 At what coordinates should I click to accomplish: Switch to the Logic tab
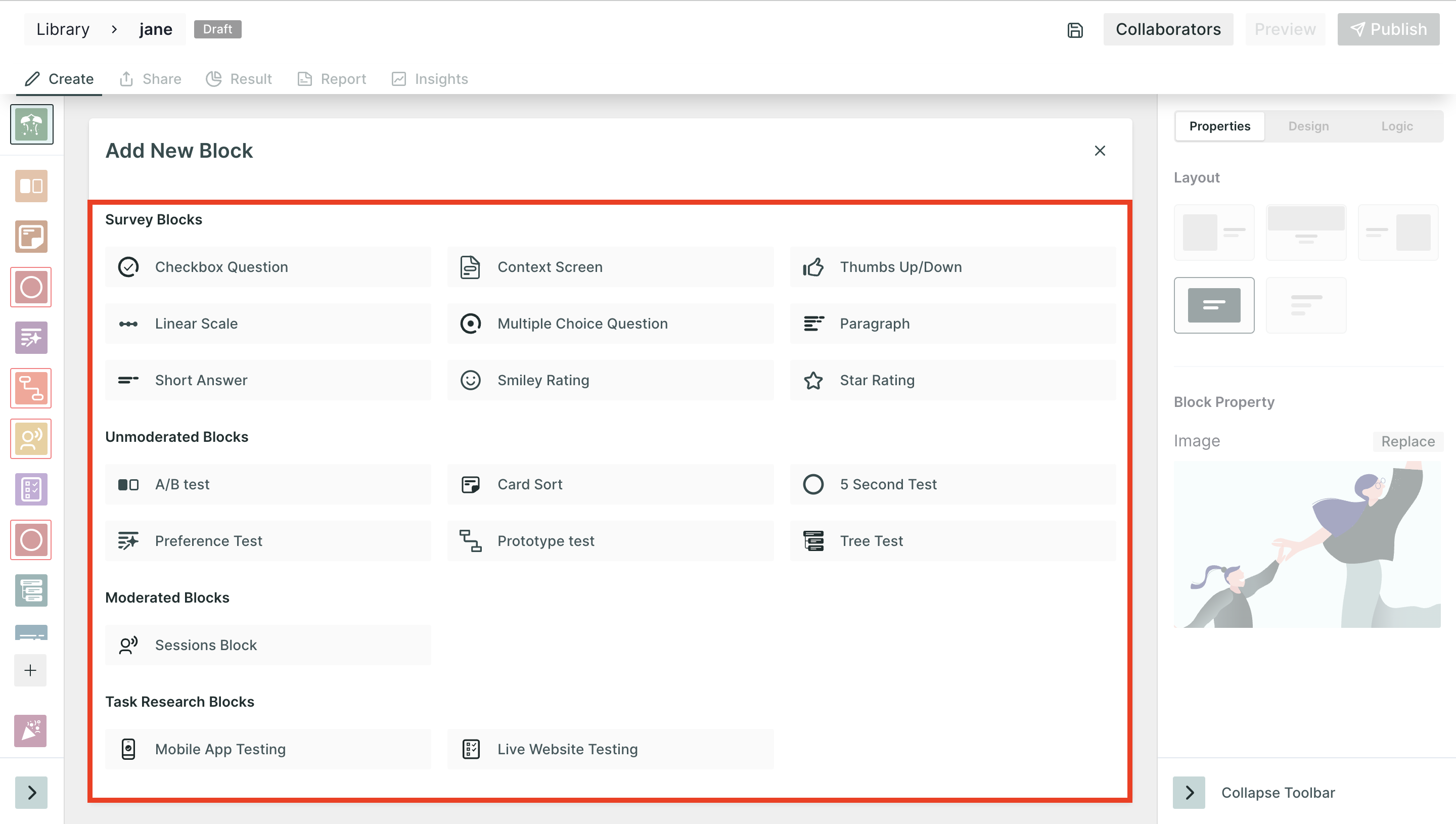[x=1396, y=126]
